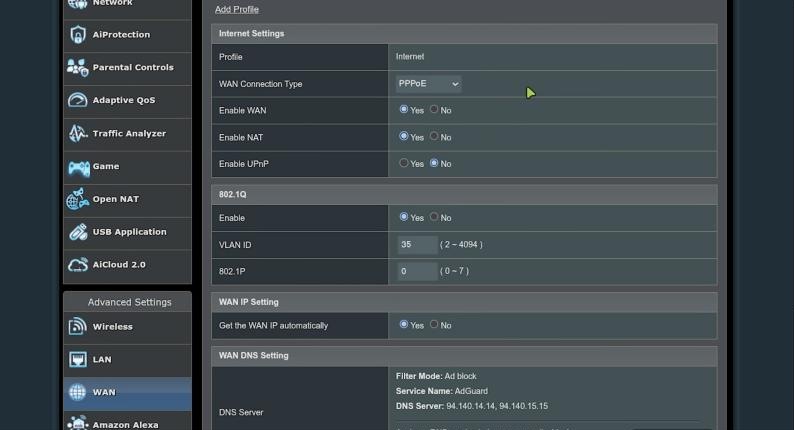Viewport: 794px width, 430px height.
Task: Click the DNS Server addresses line
Action: point(472,406)
